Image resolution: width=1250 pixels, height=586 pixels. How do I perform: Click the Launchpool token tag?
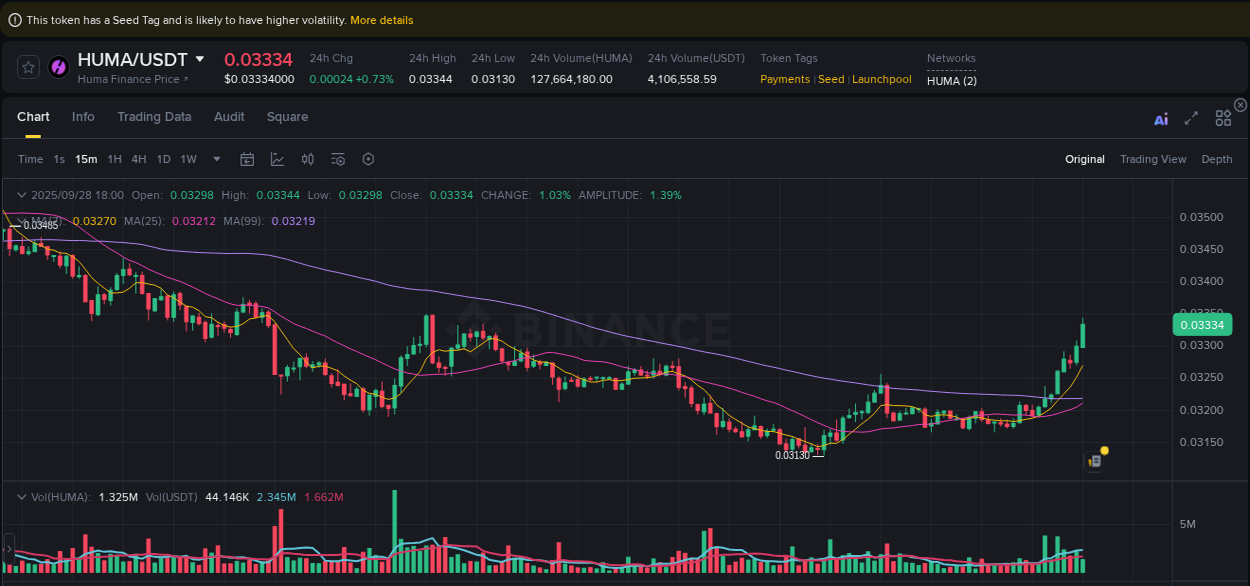pyautogui.click(x=881, y=79)
